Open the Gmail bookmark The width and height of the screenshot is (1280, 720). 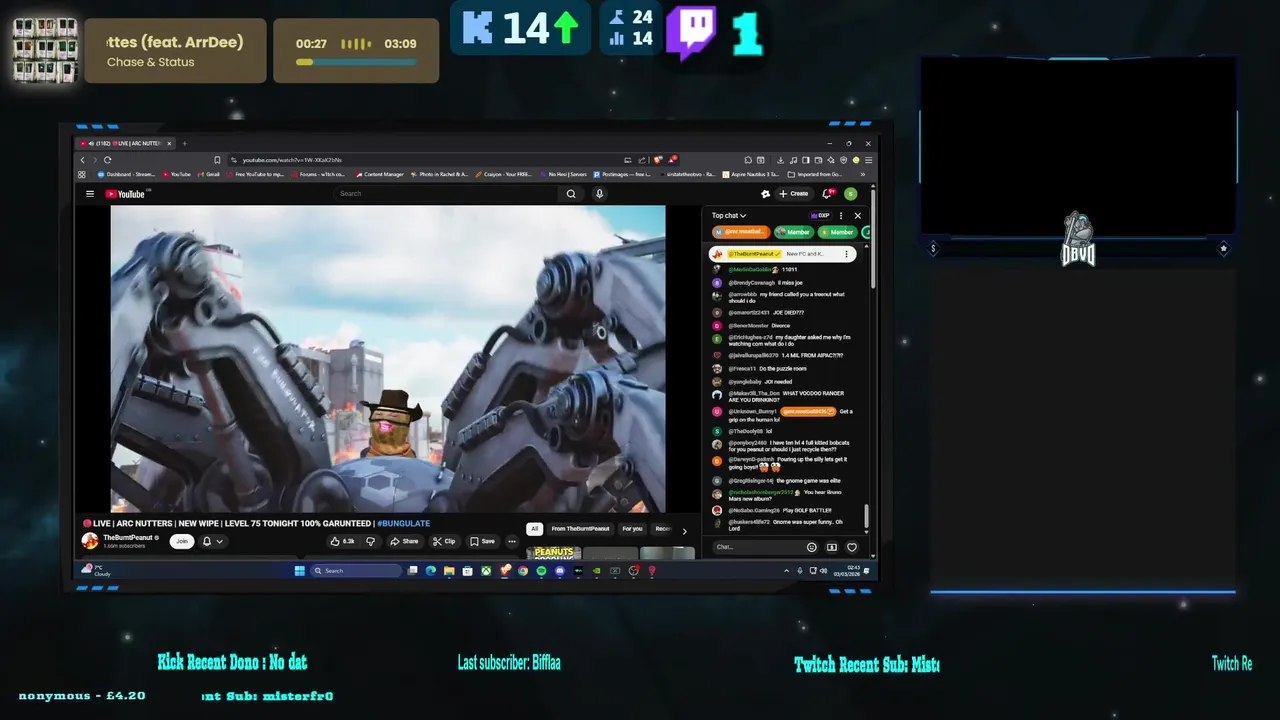point(210,174)
